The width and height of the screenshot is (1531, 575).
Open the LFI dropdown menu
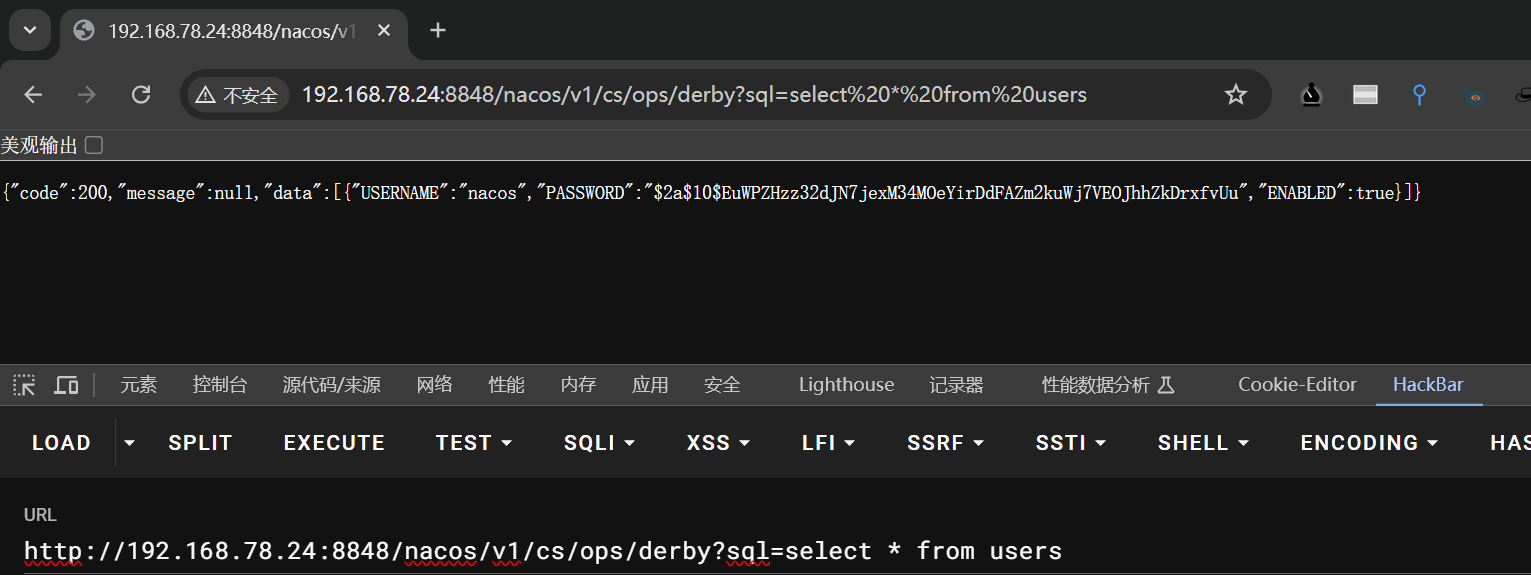click(829, 443)
